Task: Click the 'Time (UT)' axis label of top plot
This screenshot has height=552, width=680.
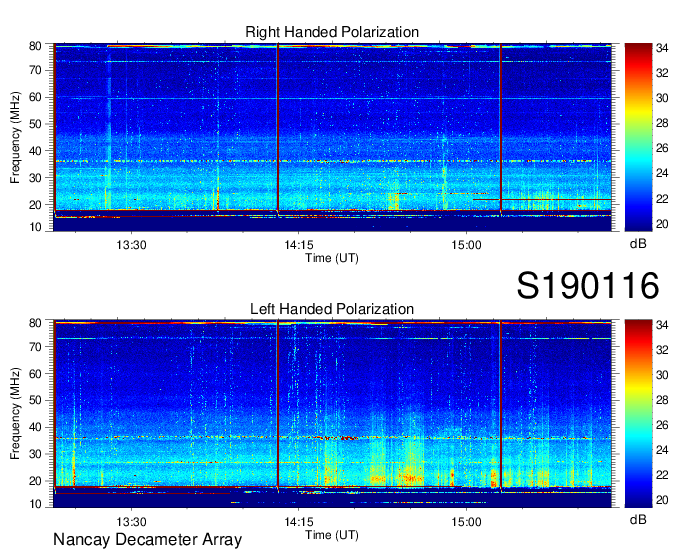Action: pyautogui.click(x=332, y=258)
